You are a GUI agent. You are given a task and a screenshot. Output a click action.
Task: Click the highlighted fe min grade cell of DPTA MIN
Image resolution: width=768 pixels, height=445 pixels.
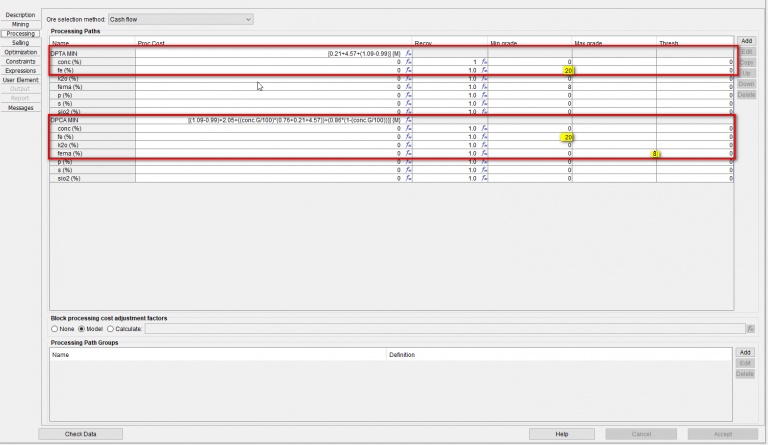(530, 70)
